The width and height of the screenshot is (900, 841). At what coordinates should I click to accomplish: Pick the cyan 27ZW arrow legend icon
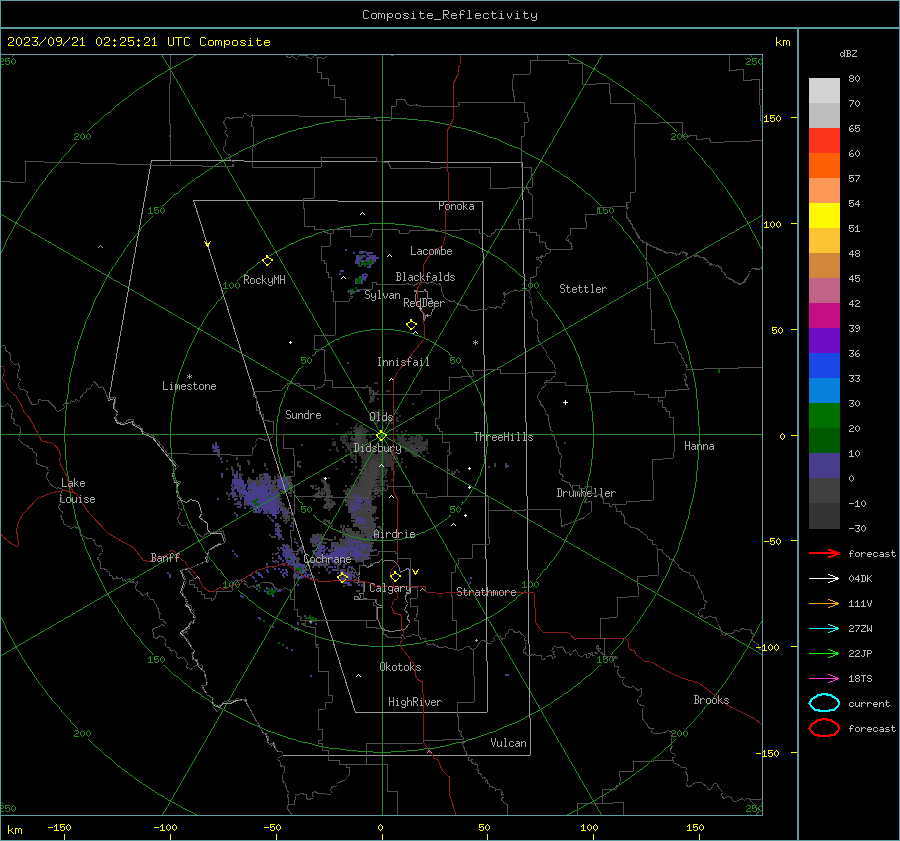(824, 629)
